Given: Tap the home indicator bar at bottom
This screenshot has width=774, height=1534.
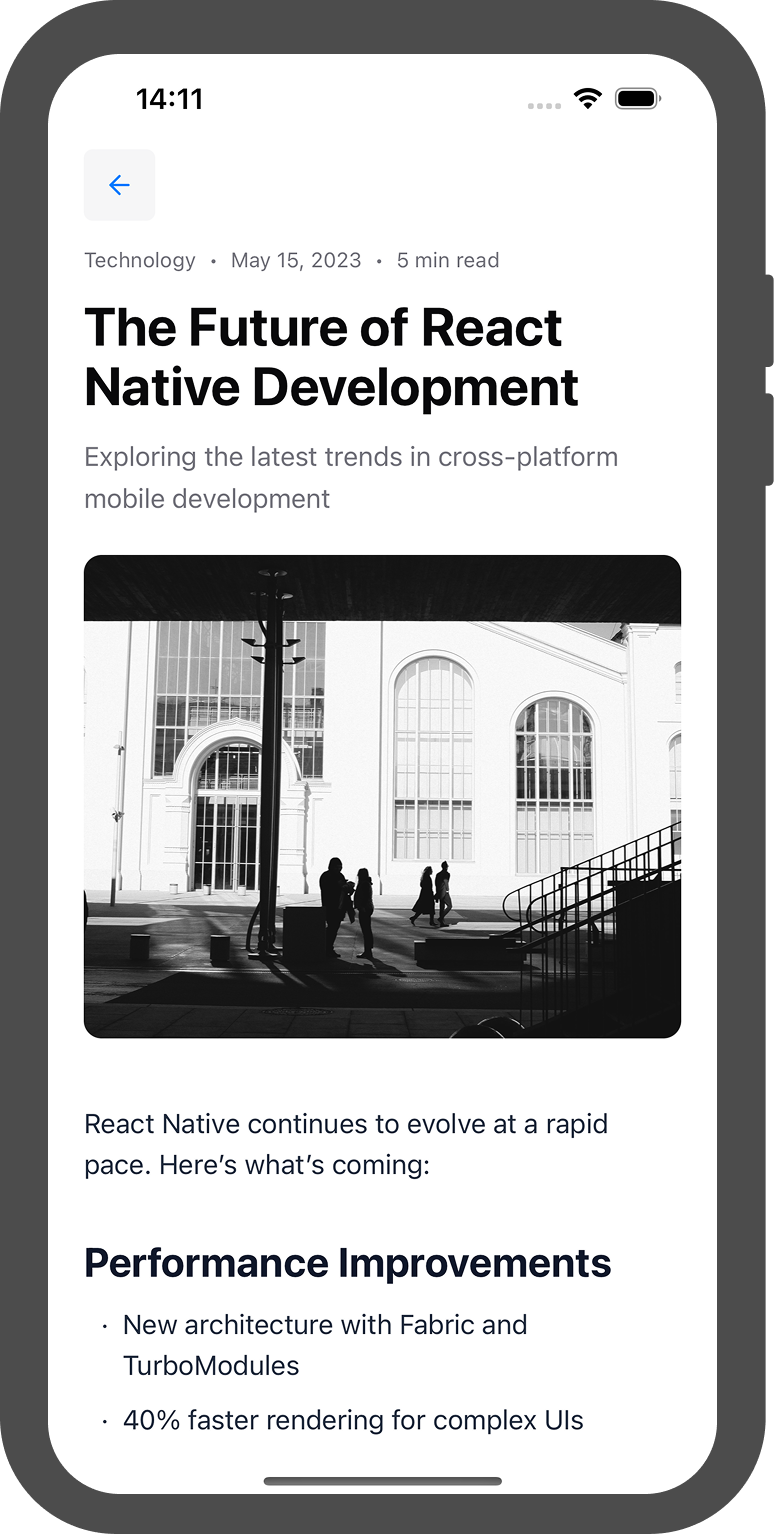Looking at the screenshot, I should [x=383, y=1481].
